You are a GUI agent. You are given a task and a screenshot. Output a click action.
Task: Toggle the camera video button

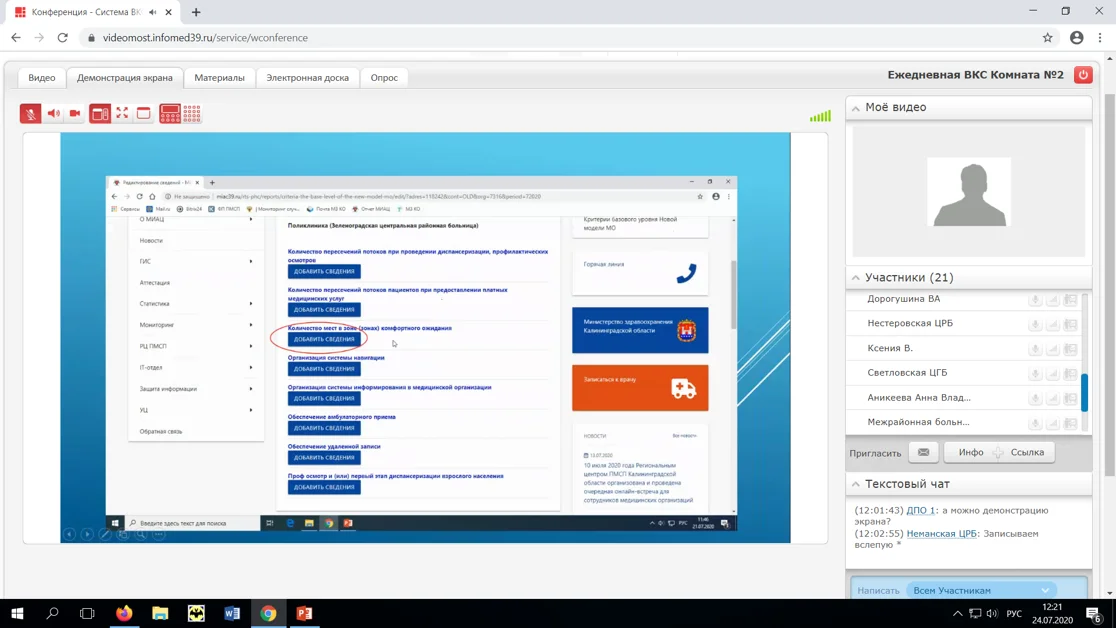click(75, 114)
